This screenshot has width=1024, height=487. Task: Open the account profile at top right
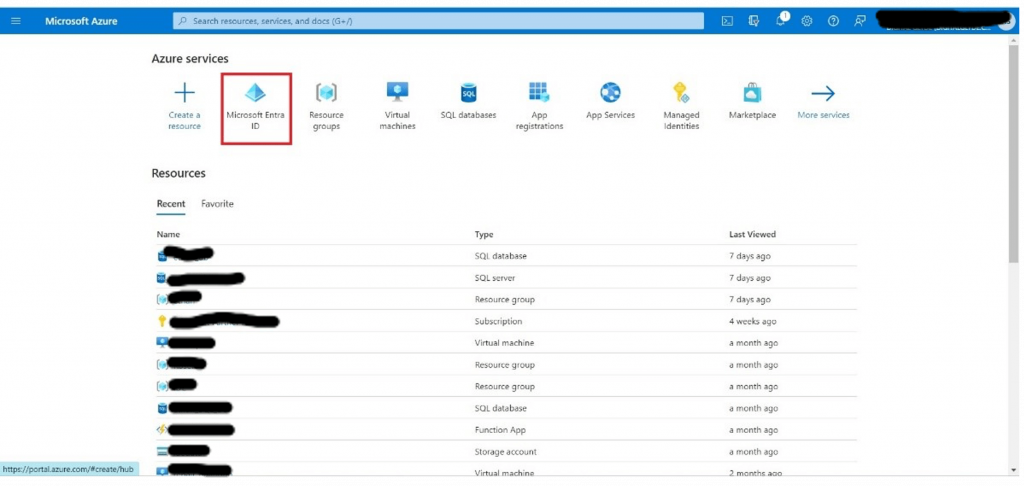947,21
